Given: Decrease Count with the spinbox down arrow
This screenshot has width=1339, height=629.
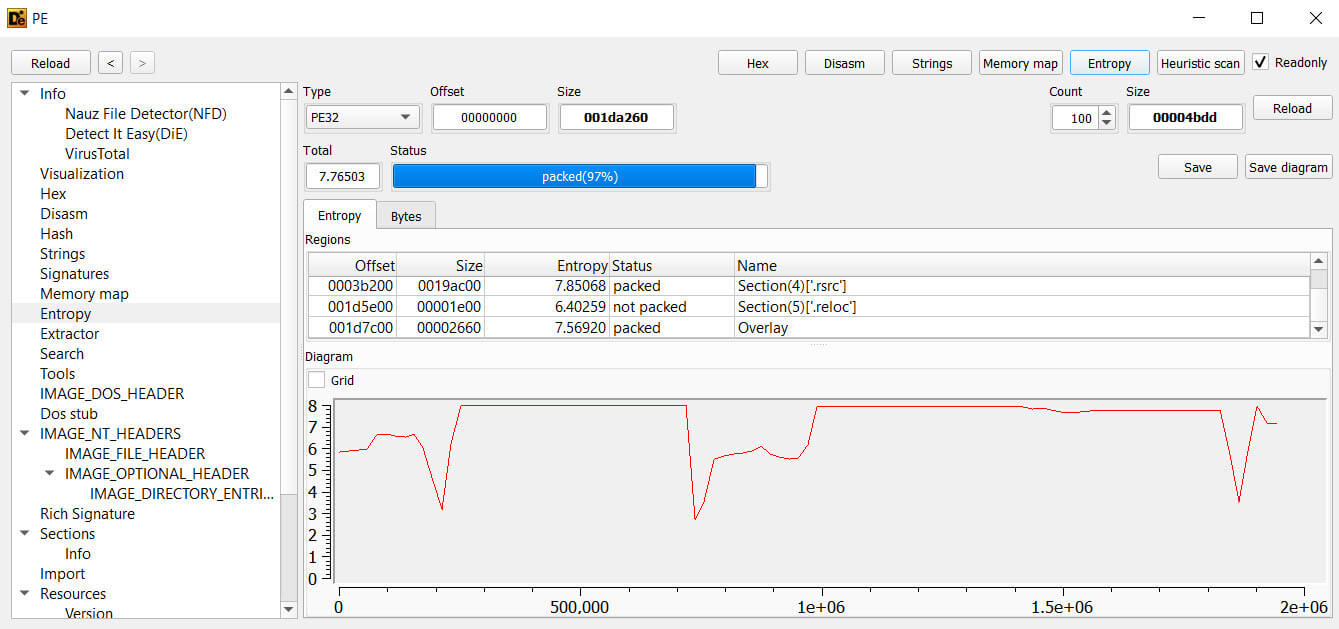Looking at the screenshot, I should (x=1106, y=124).
